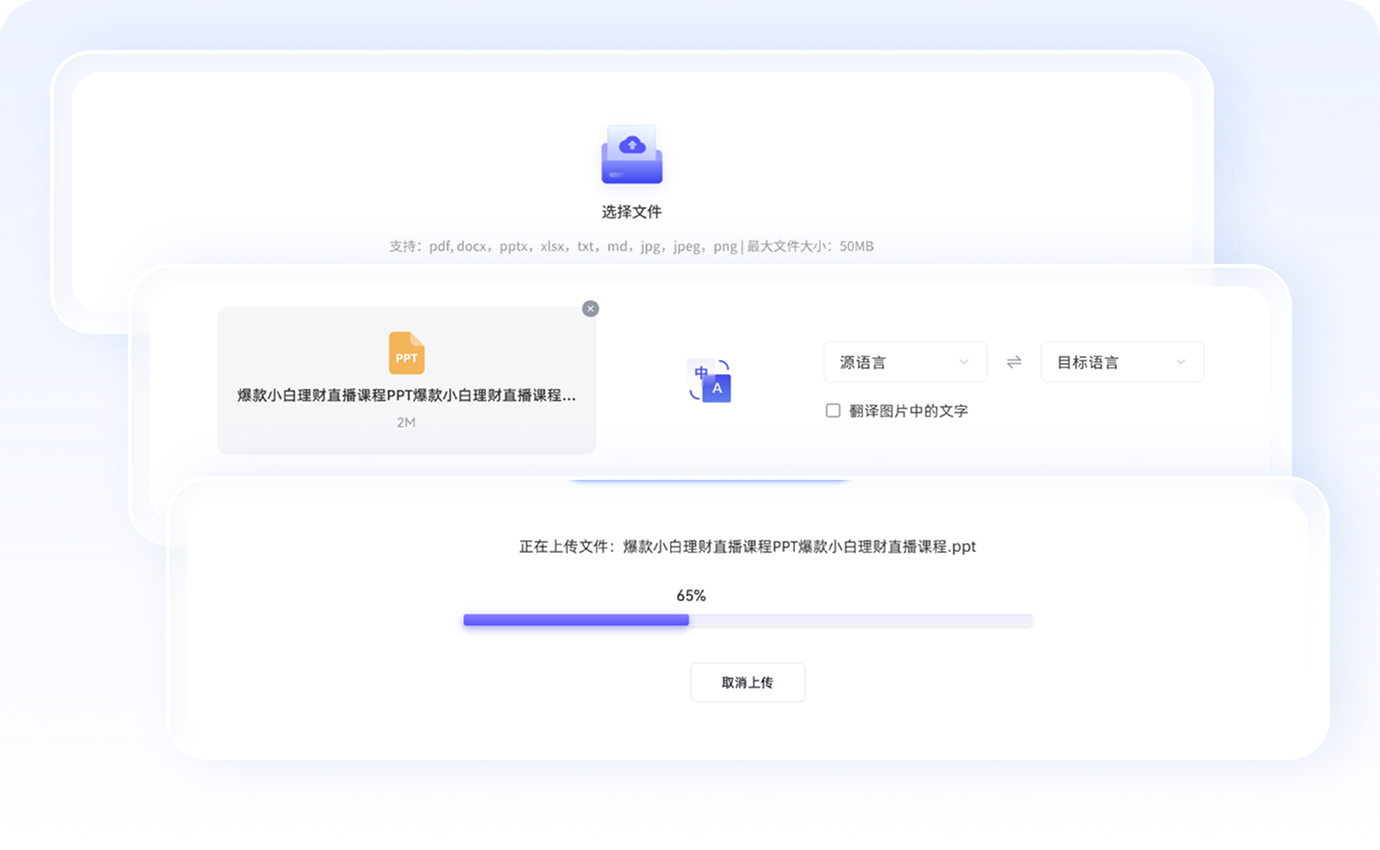Click the 正在上传文件 status text
This screenshot has height=850, width=1380.
[x=747, y=547]
